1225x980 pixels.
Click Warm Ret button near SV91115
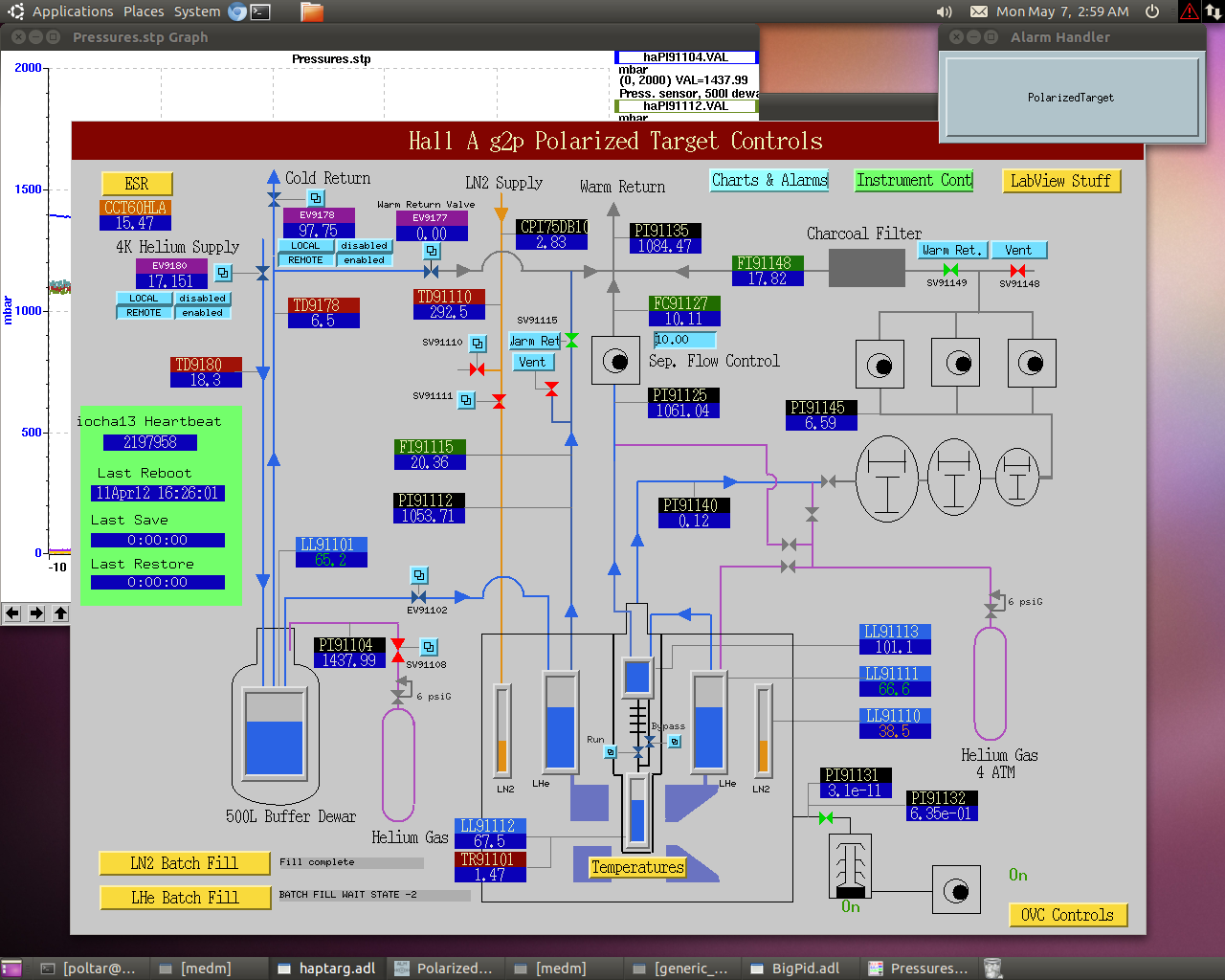pos(535,341)
